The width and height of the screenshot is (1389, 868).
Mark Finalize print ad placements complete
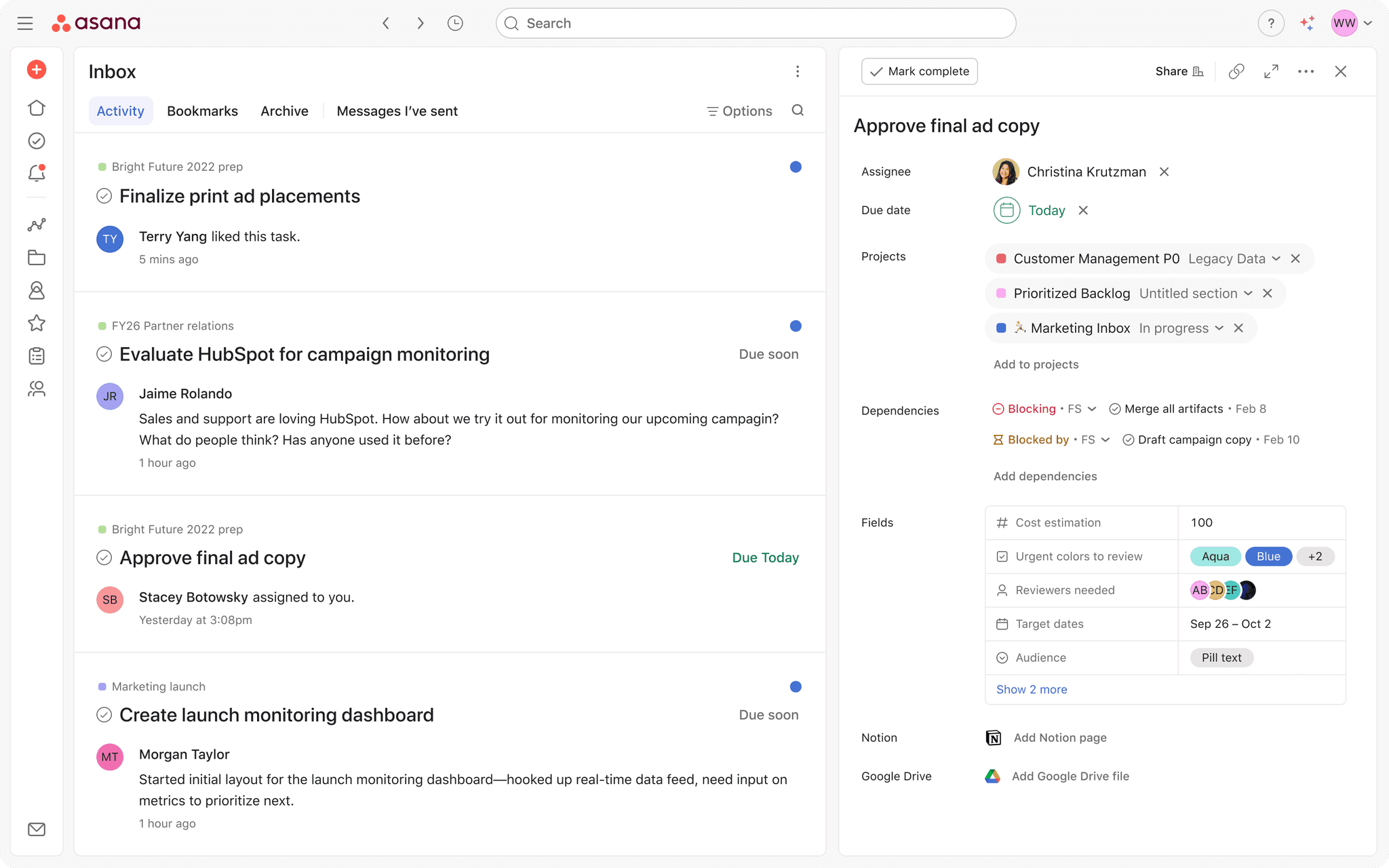click(x=104, y=196)
